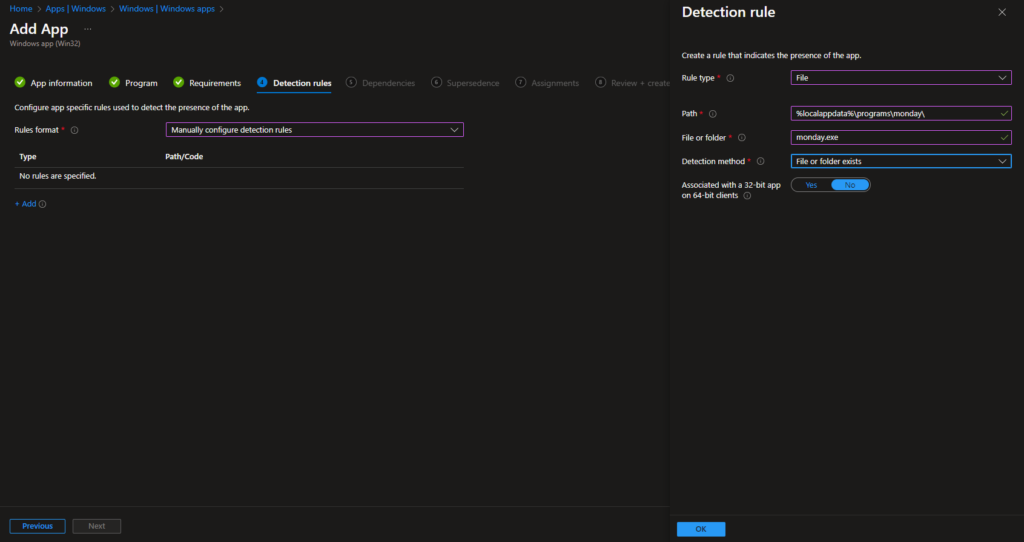
Task: Click the 'Create a rule that indicates' description text
Action: coord(771,56)
